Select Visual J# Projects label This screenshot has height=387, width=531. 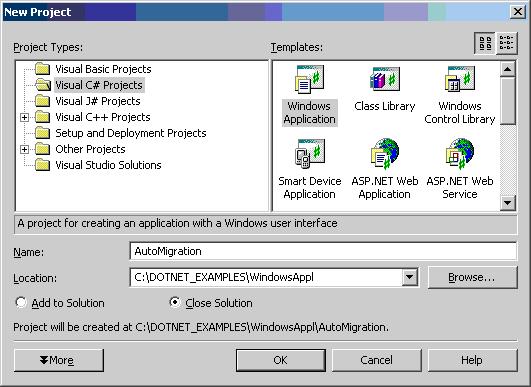click(98, 101)
